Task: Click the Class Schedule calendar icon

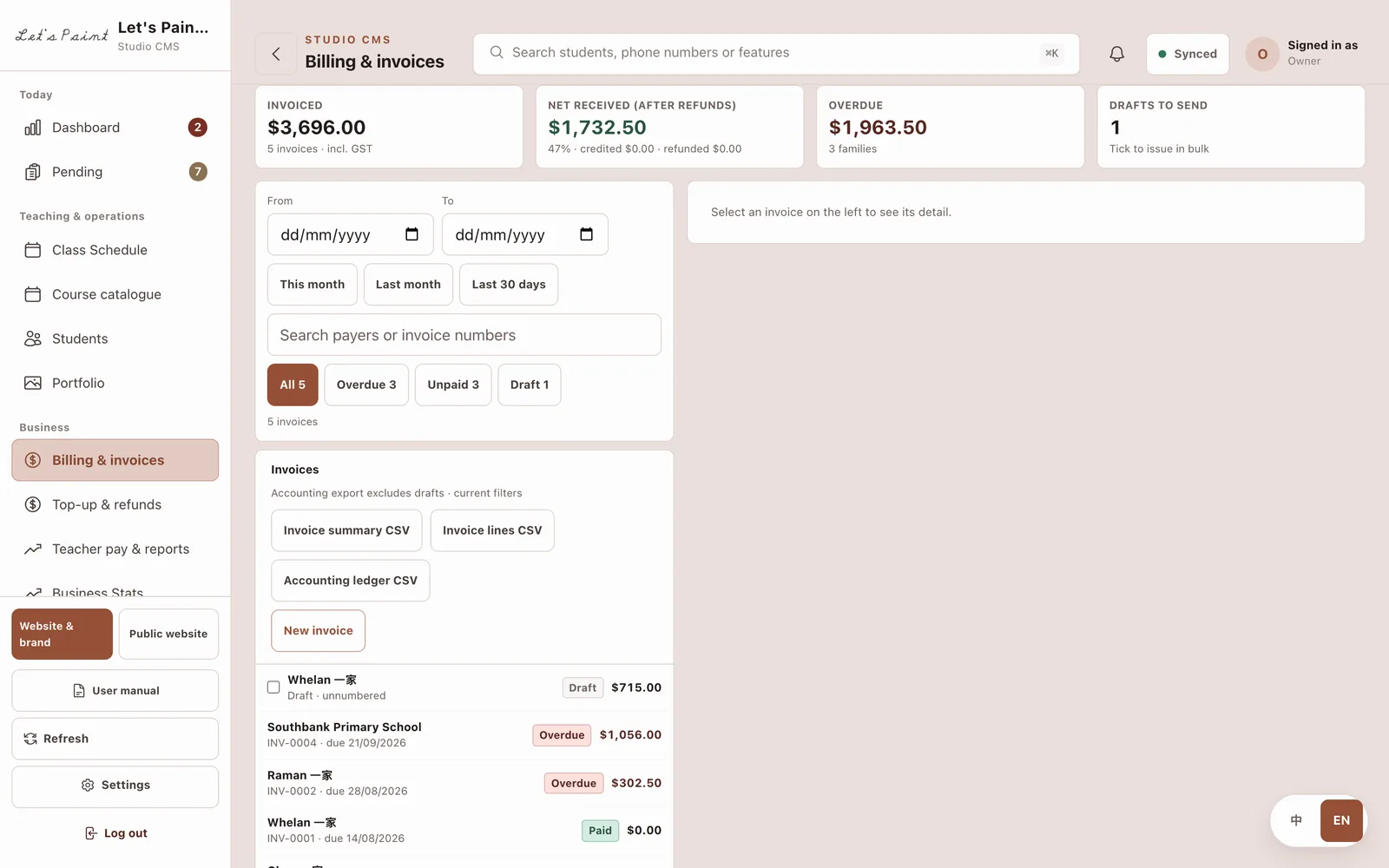Action: tap(33, 250)
